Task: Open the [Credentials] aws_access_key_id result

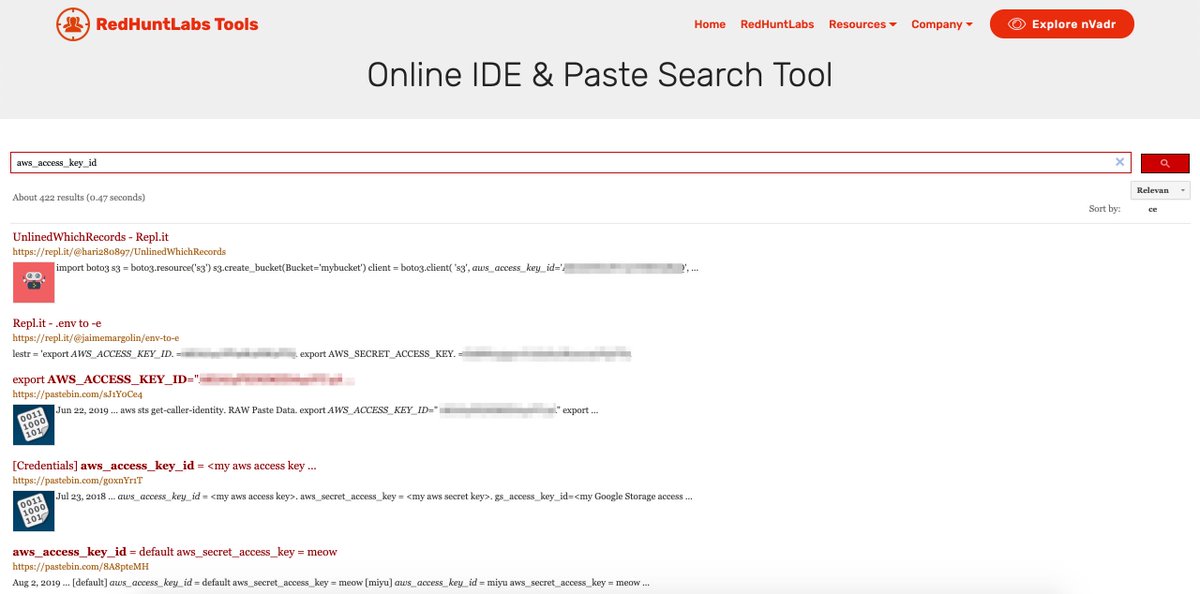Action: click(165, 465)
